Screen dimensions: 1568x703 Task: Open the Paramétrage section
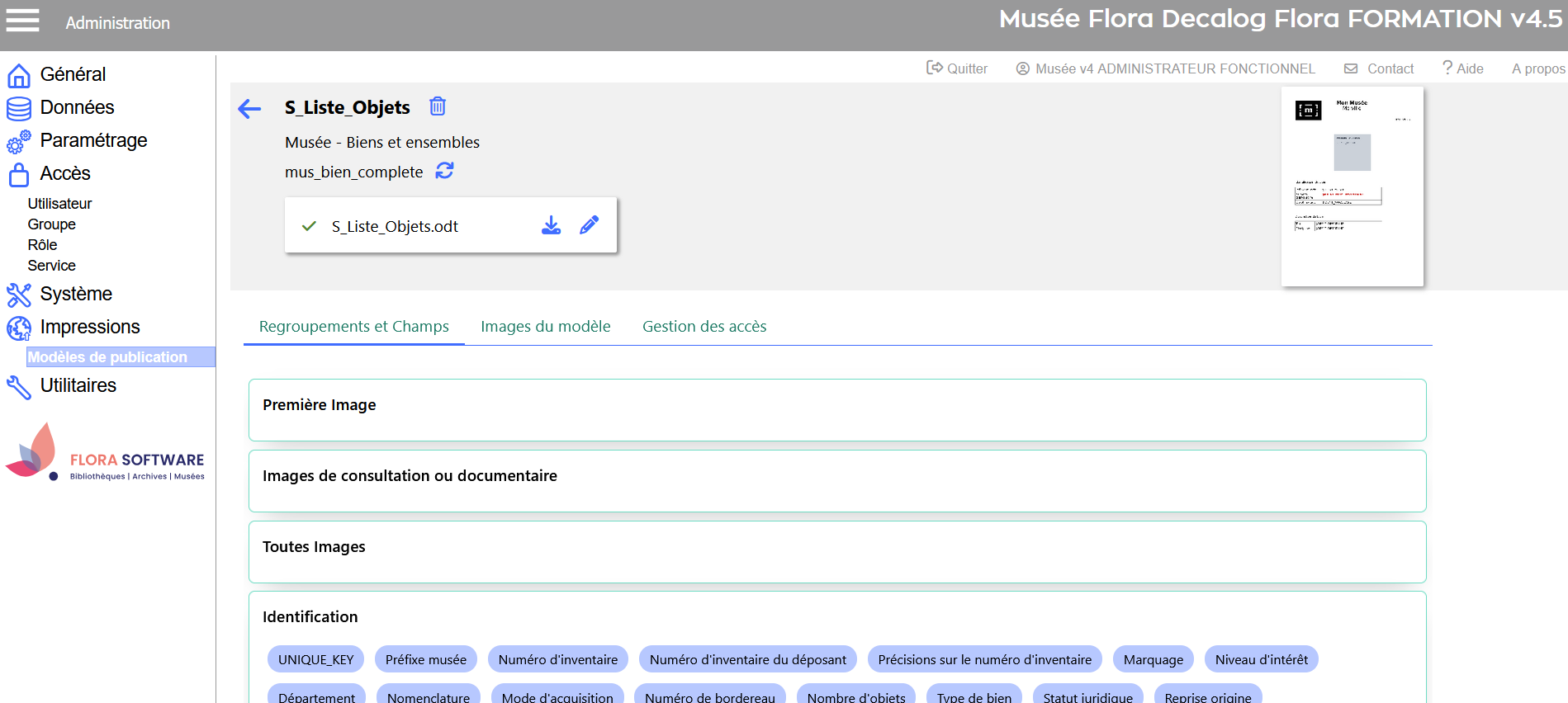(x=93, y=140)
